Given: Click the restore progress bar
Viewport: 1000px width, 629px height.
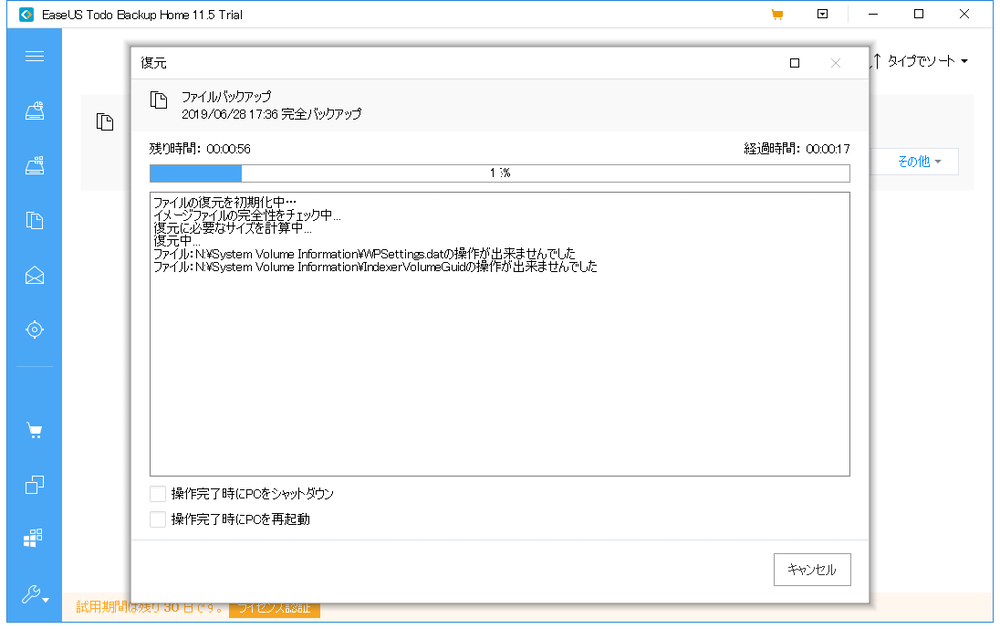Looking at the screenshot, I should point(499,173).
